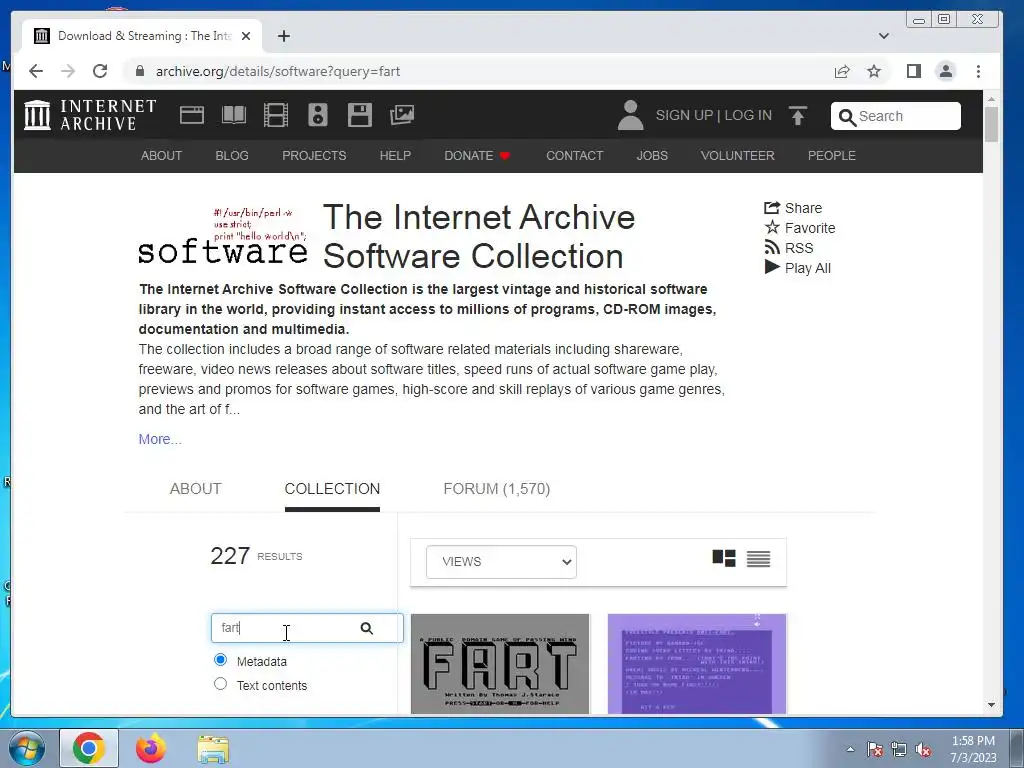1024x768 pixels.
Task: Open the Texts book icon in header
Action: pos(234,115)
